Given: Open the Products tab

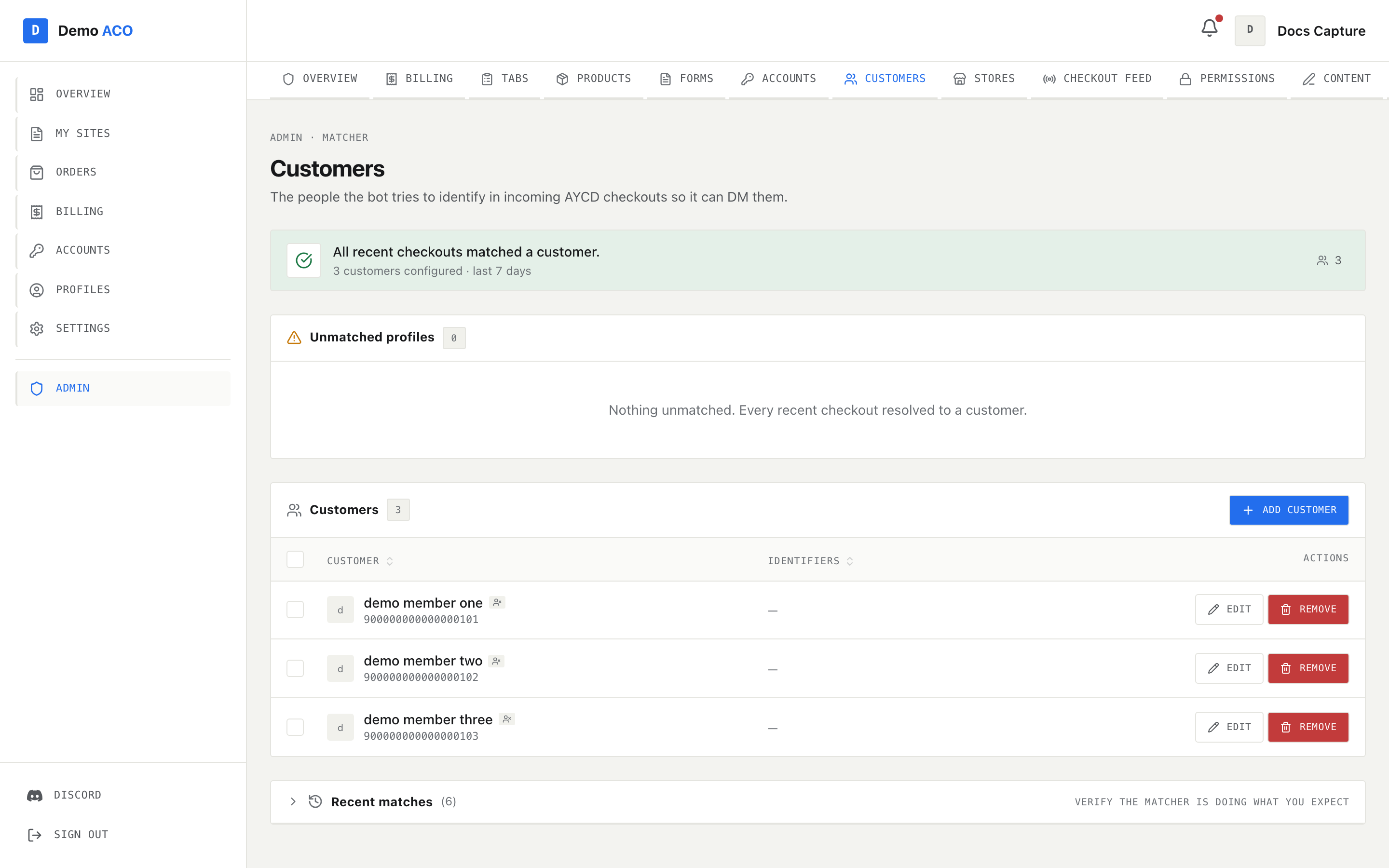Looking at the screenshot, I should (594, 79).
